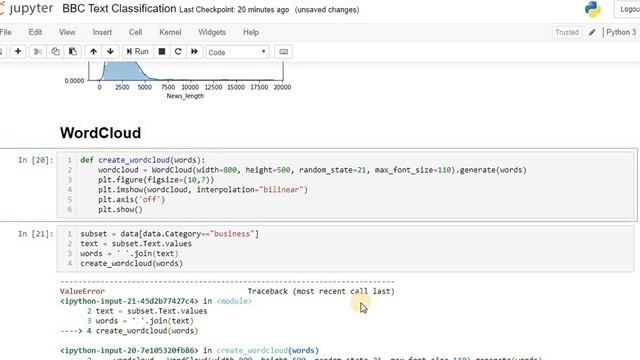640x360 pixels.
Task: Paste cells below icon
Action: tap(73, 51)
